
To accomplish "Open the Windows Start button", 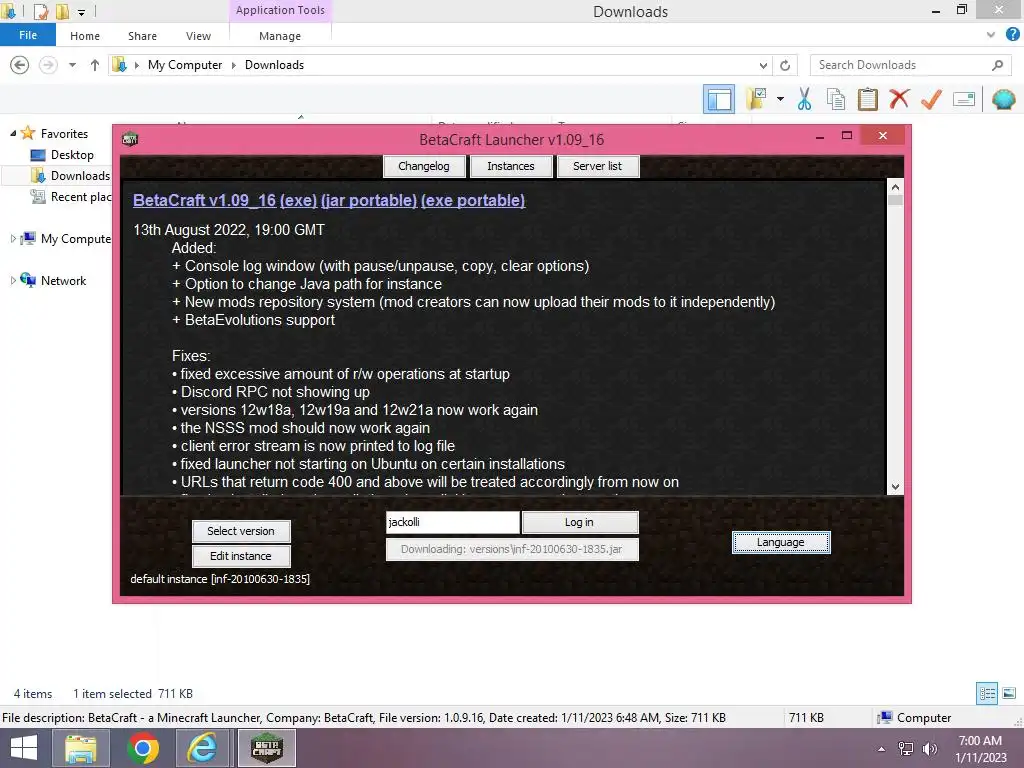I will [24, 748].
